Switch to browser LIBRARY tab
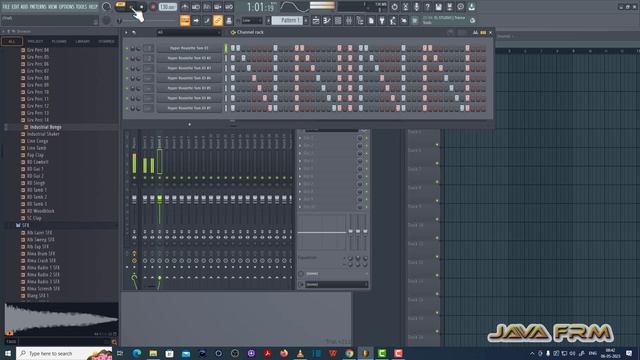 tap(82, 41)
